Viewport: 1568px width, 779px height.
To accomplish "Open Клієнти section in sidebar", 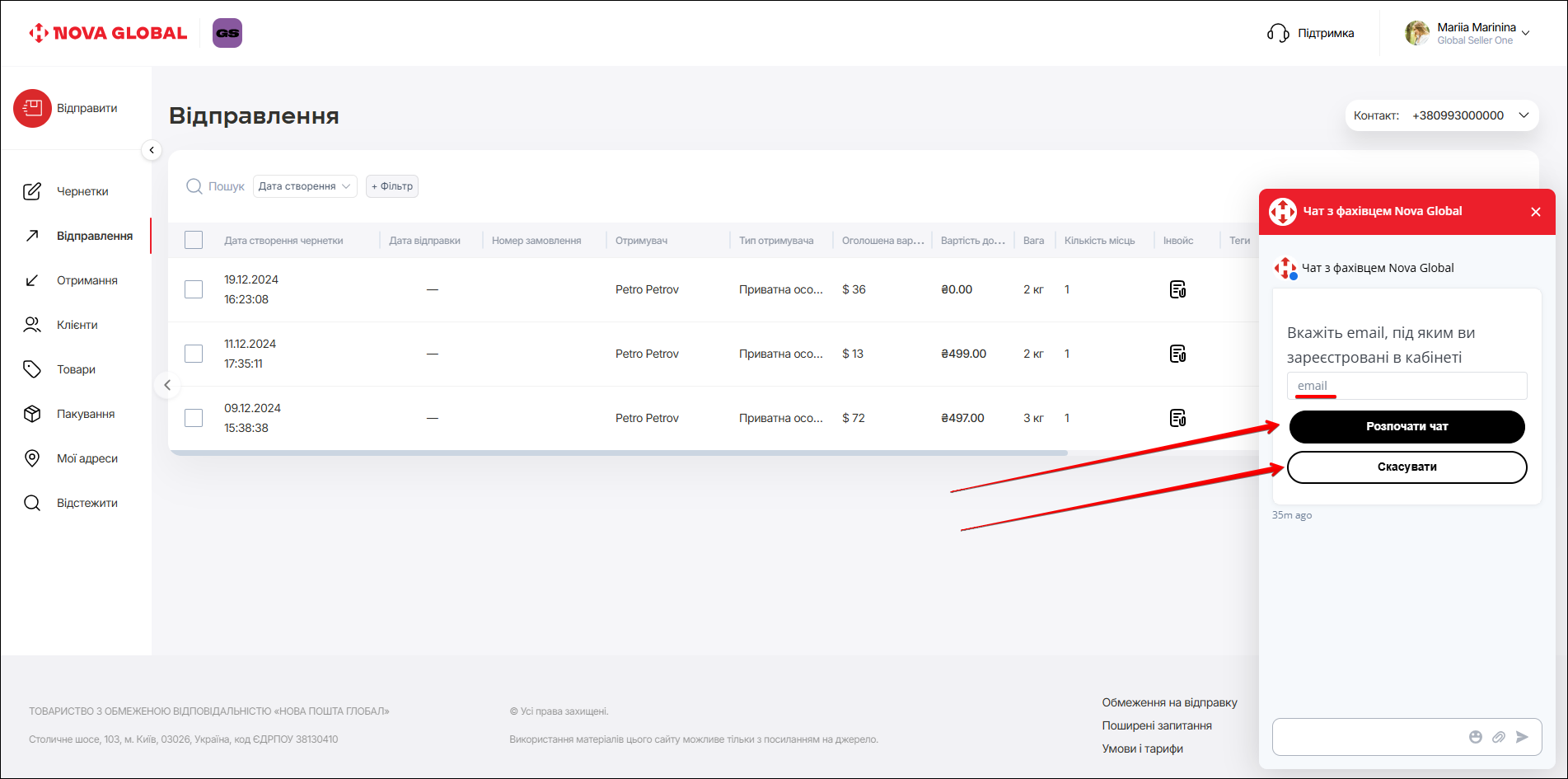I will (x=77, y=325).
